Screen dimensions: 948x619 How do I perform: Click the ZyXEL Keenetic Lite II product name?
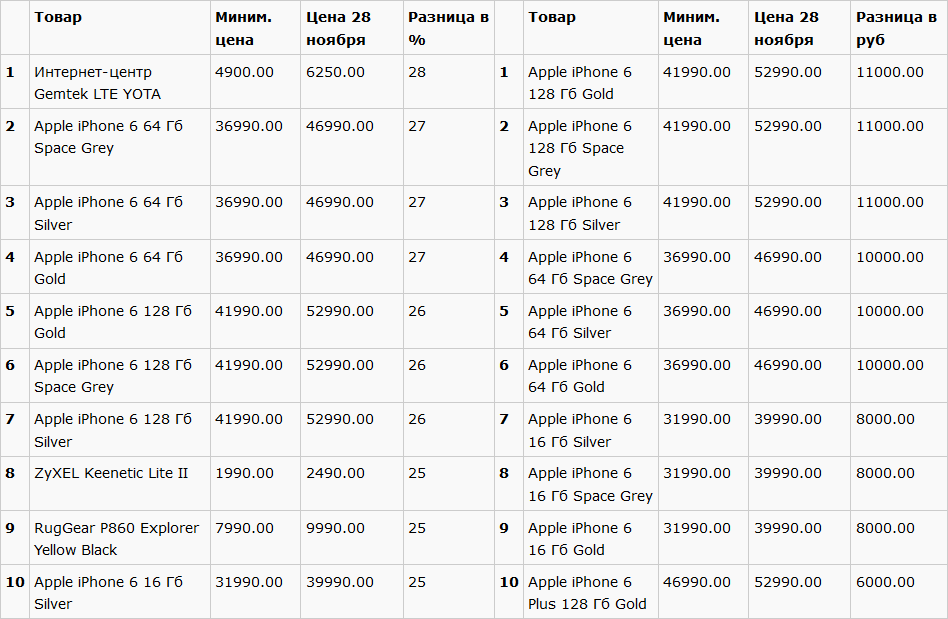pos(111,473)
